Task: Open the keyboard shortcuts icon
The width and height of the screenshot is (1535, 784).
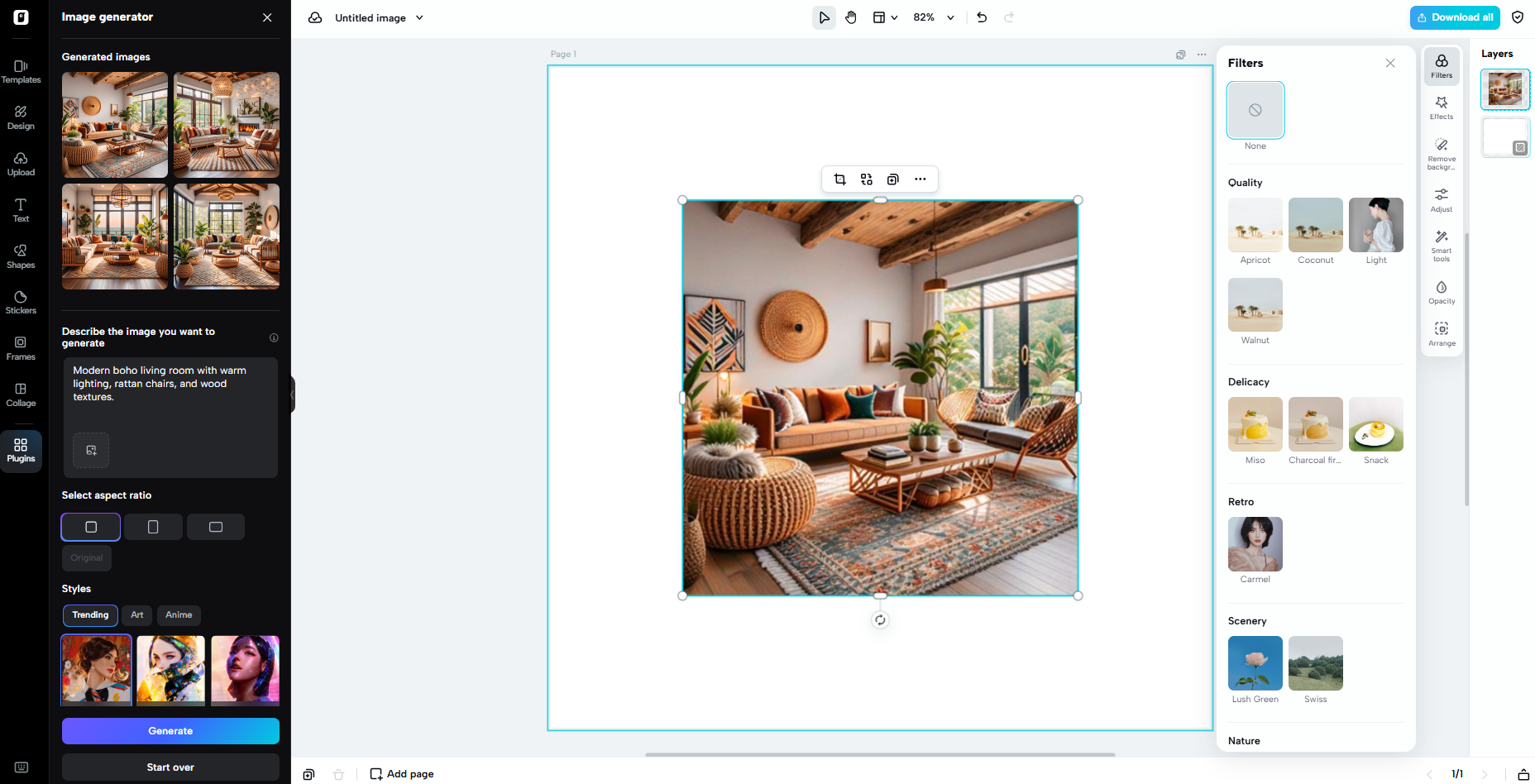Action: 22,767
